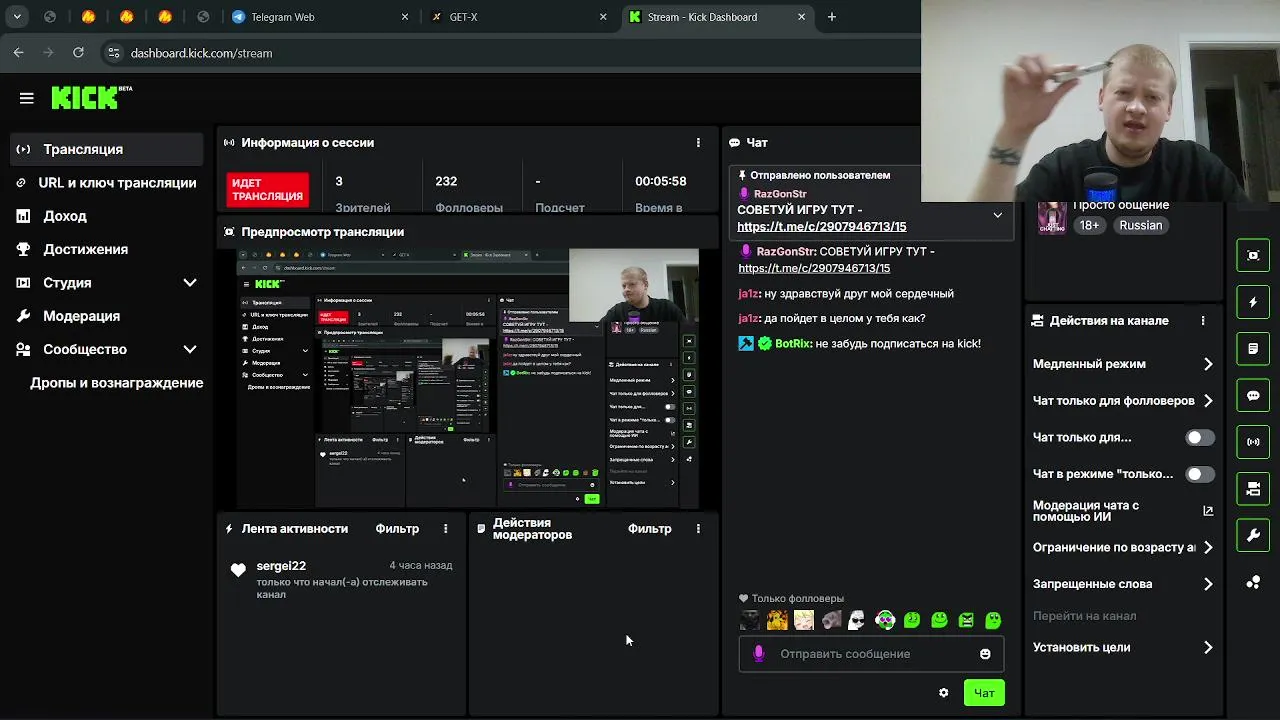Viewport: 1280px width, 720px height.
Task: Click the BotRix username in chat
Action: click(x=793, y=343)
